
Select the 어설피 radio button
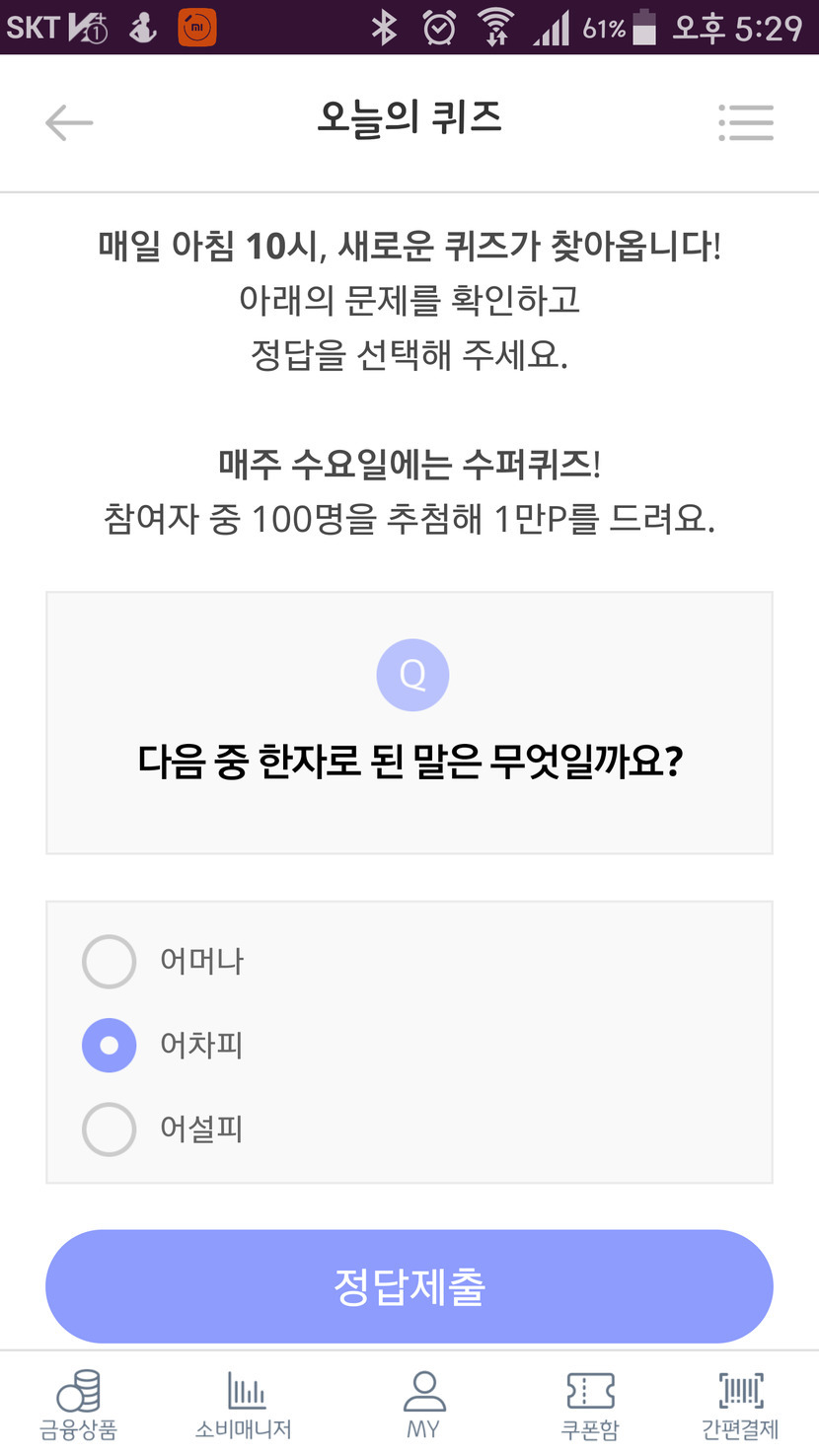pyautogui.click(x=109, y=1128)
